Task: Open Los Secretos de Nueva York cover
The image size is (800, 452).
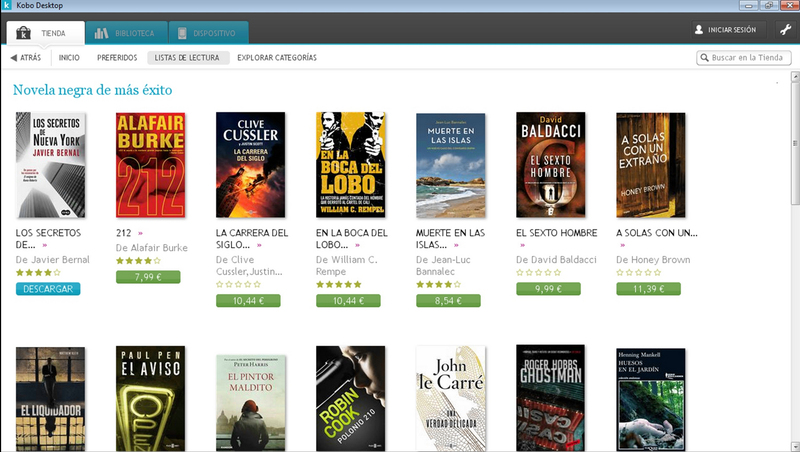Action: tap(51, 165)
